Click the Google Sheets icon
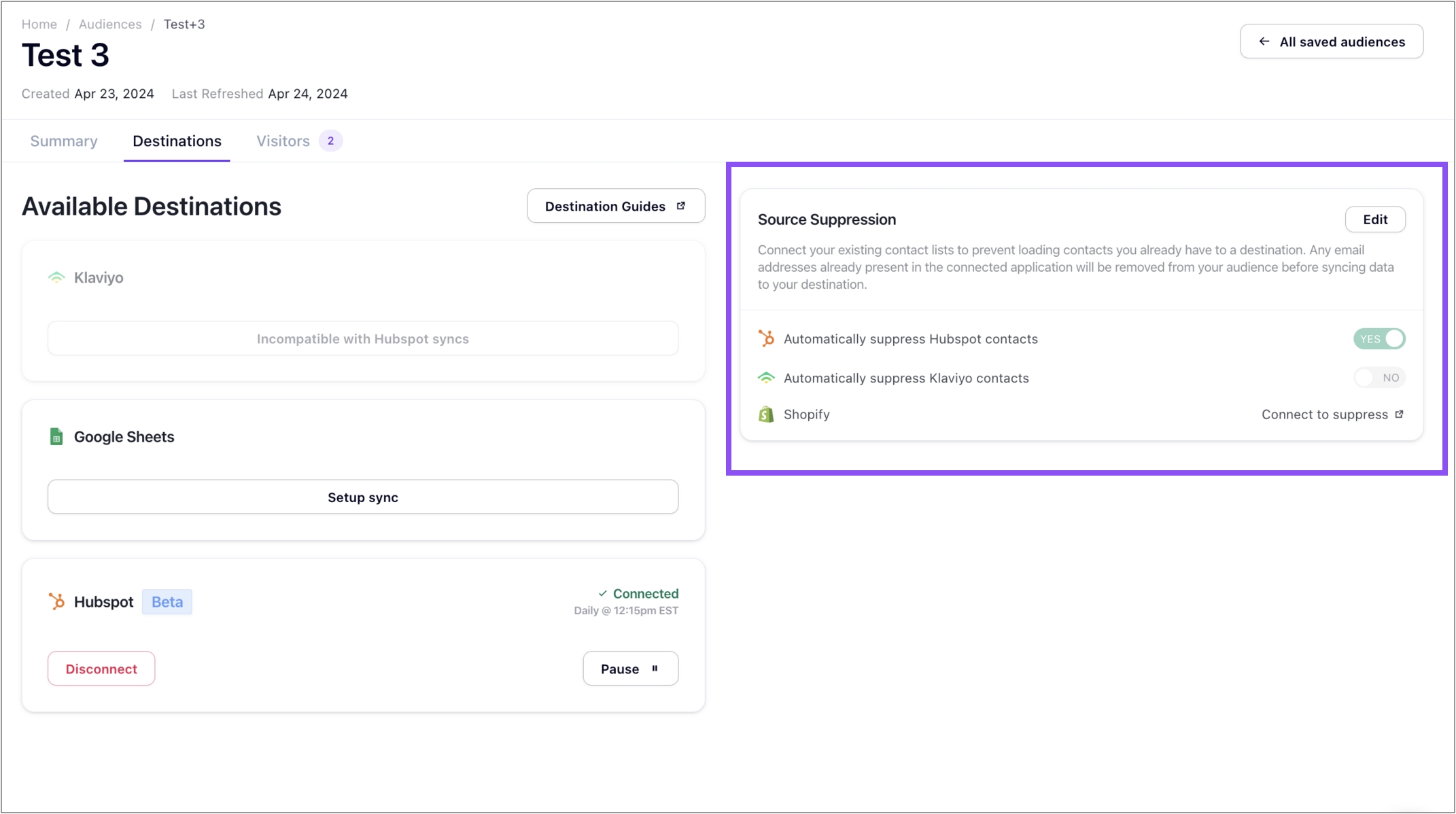The image size is (1456, 814). pos(56,437)
